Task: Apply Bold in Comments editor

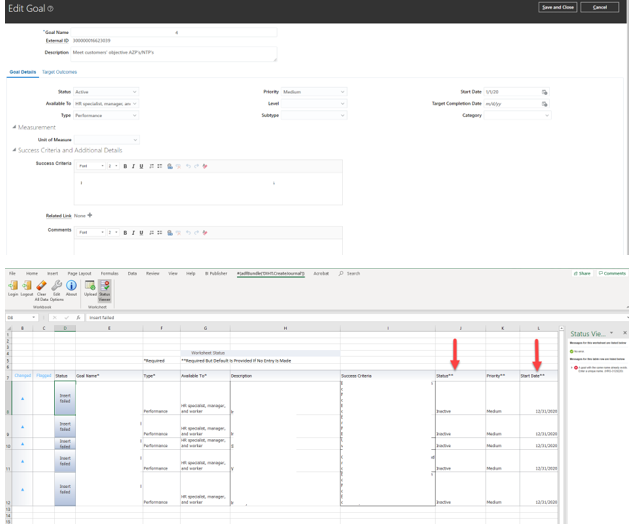Action: (125, 233)
